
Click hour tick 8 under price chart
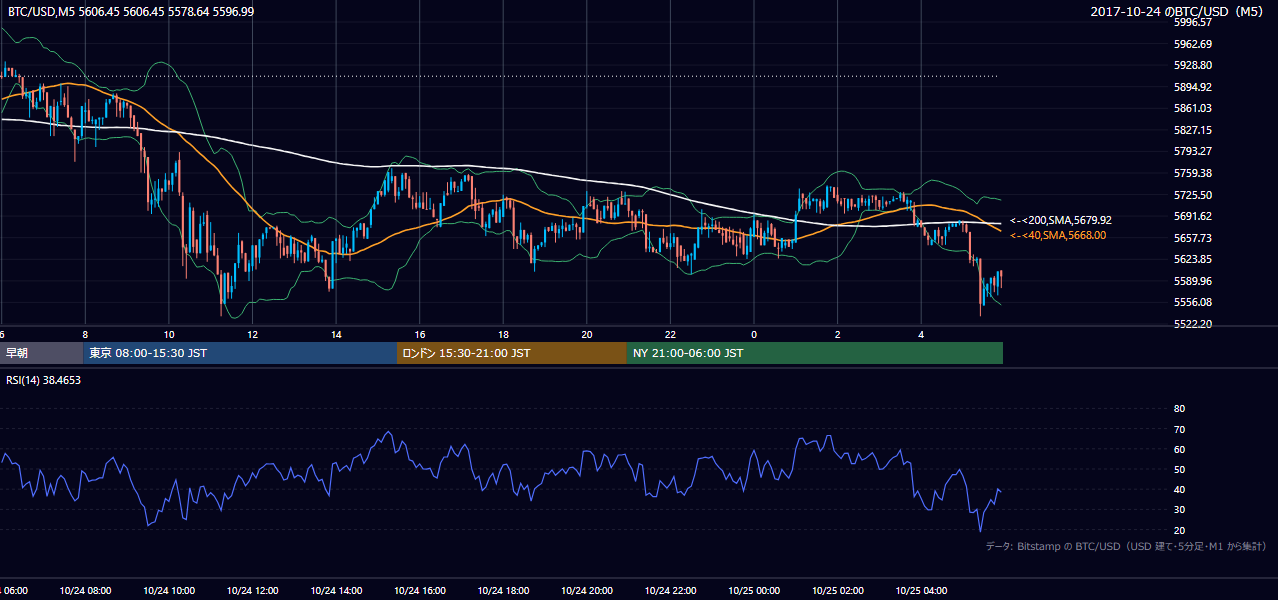[85, 335]
